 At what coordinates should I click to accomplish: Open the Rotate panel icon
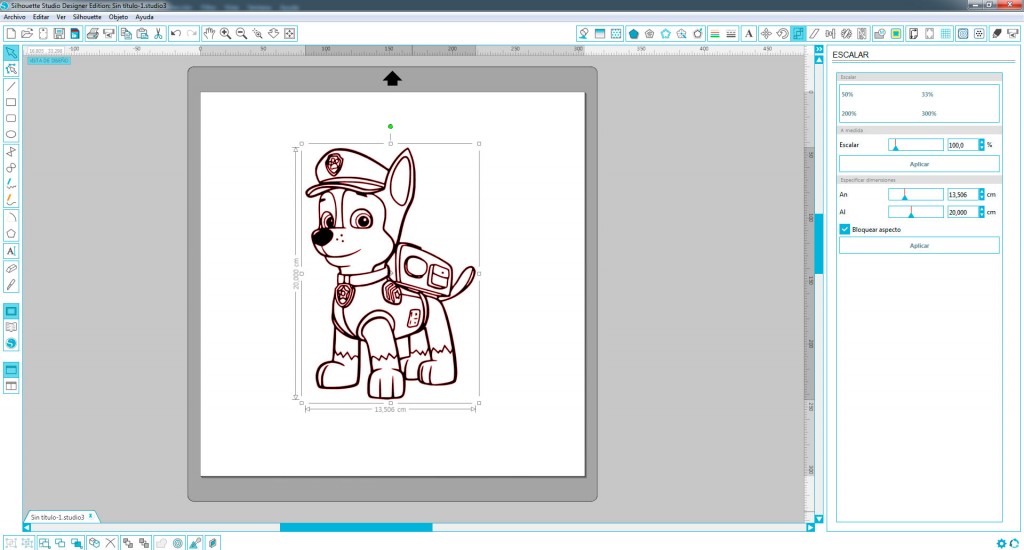(782, 33)
